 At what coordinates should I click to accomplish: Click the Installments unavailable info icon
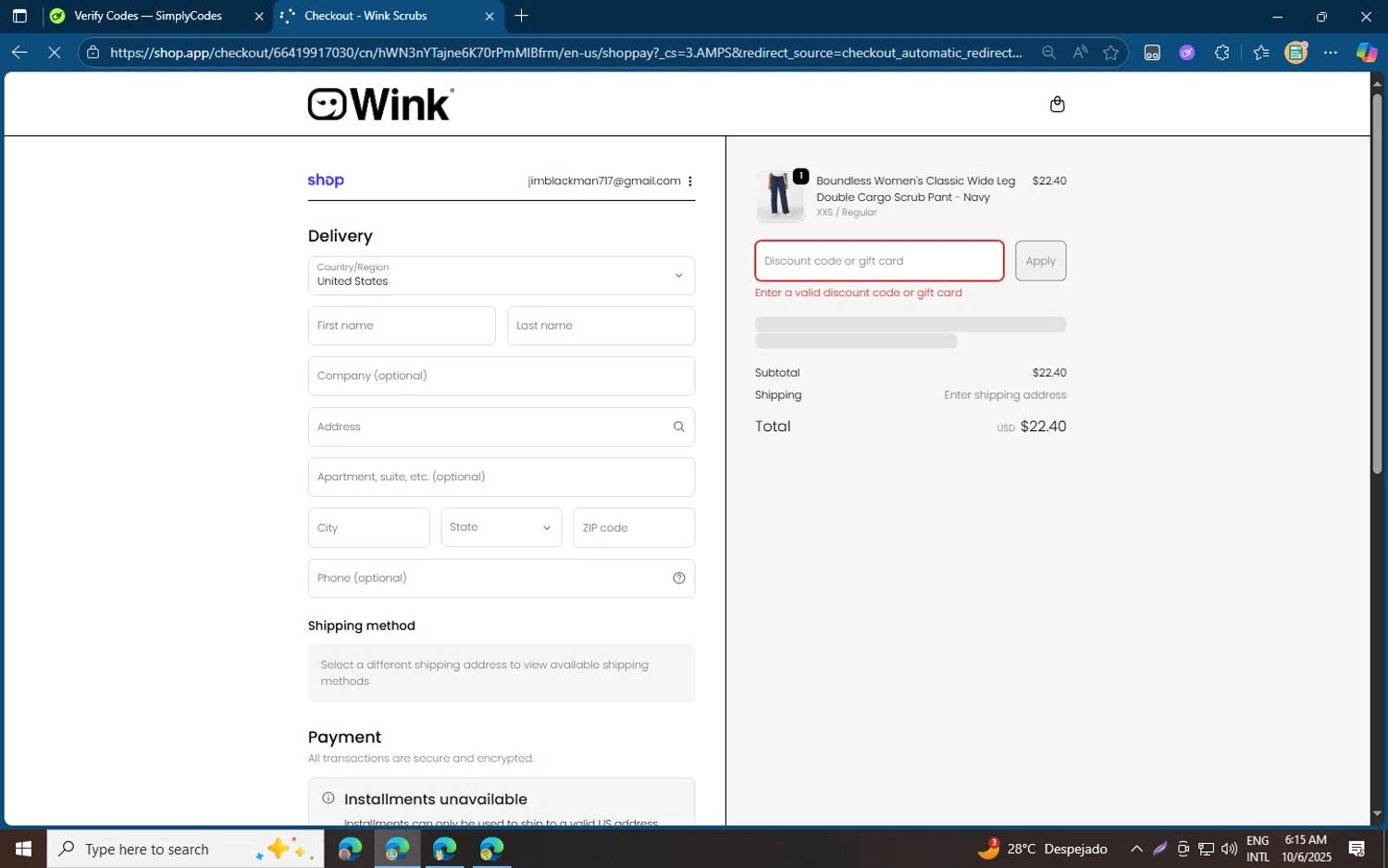(x=328, y=798)
